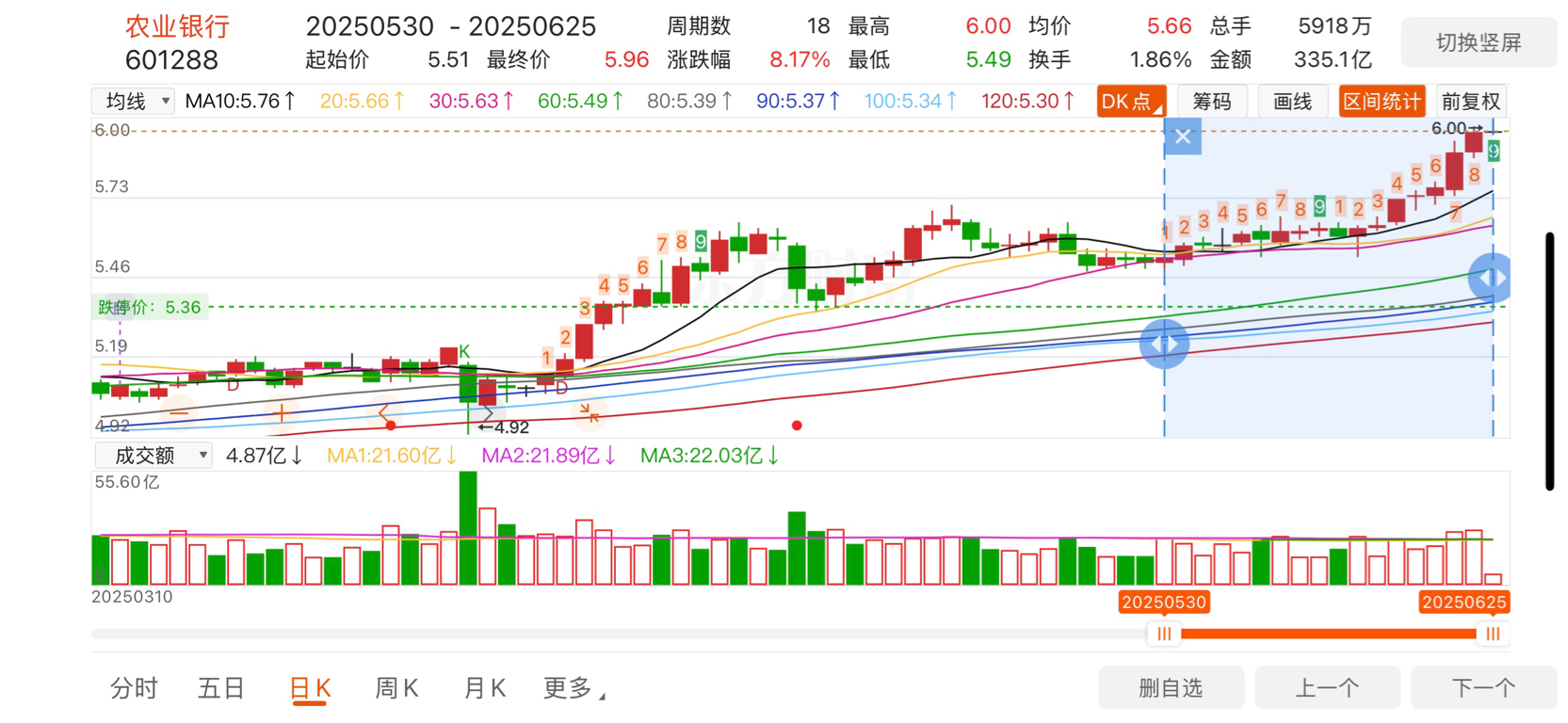Toggle the DK点 indicator button
The image size is (1568, 723).
[1131, 102]
